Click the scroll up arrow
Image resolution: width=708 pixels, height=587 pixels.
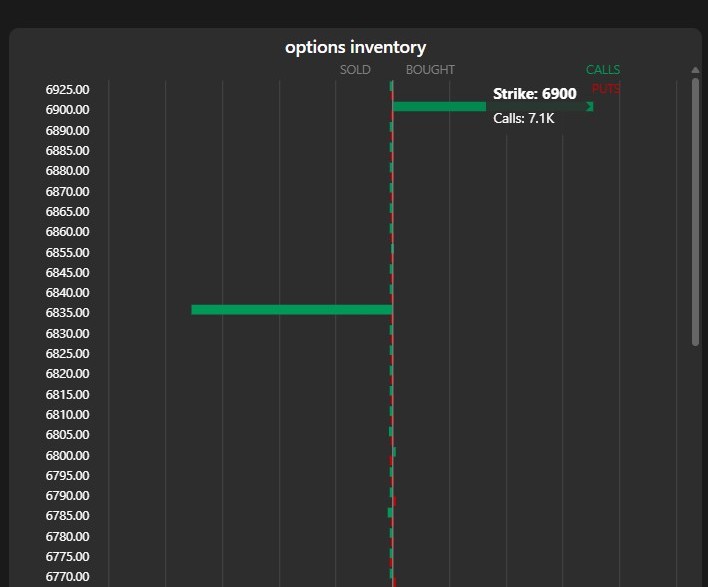click(x=695, y=70)
